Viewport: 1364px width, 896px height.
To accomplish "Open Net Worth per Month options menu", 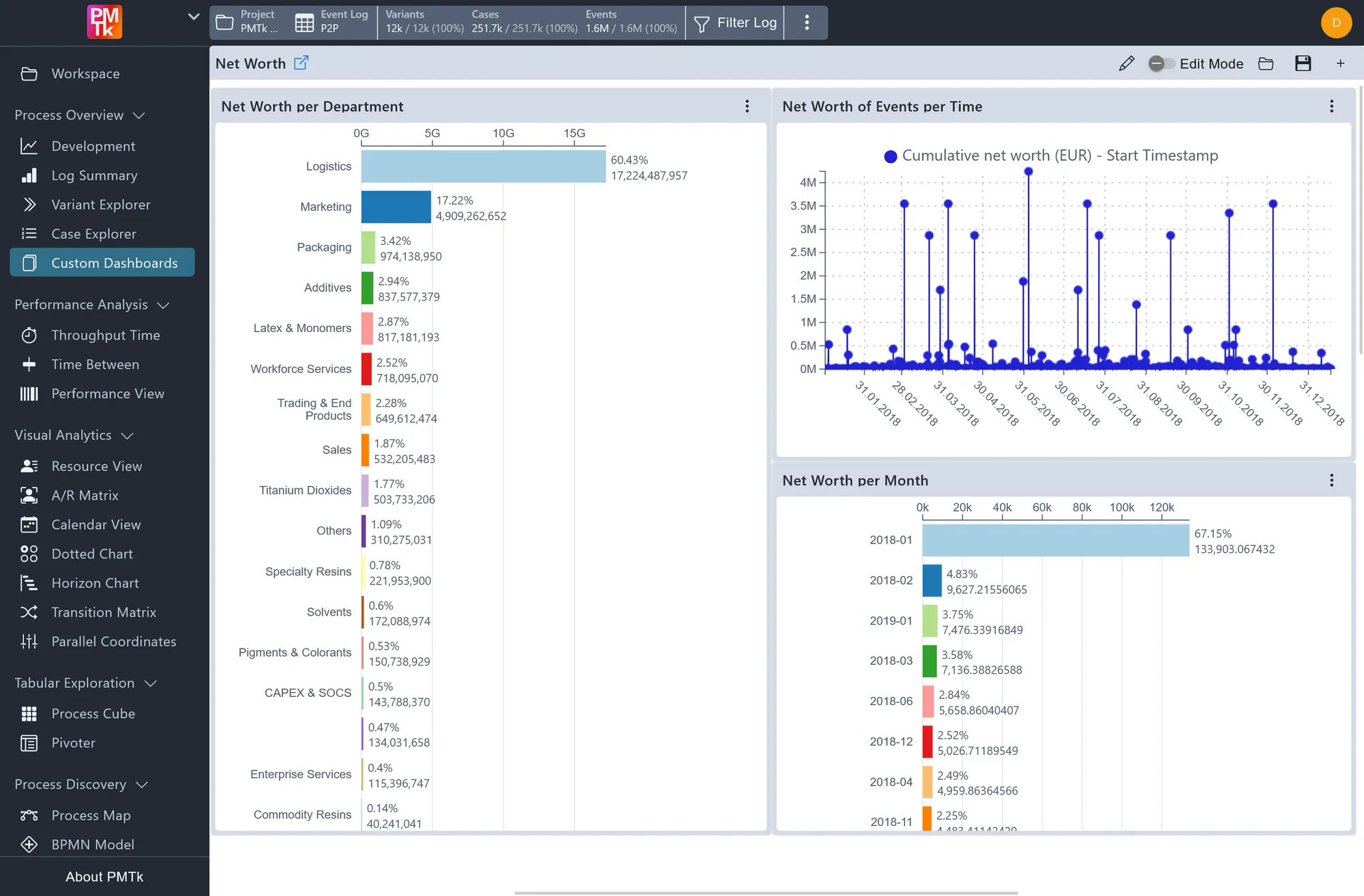I will click(x=1331, y=480).
